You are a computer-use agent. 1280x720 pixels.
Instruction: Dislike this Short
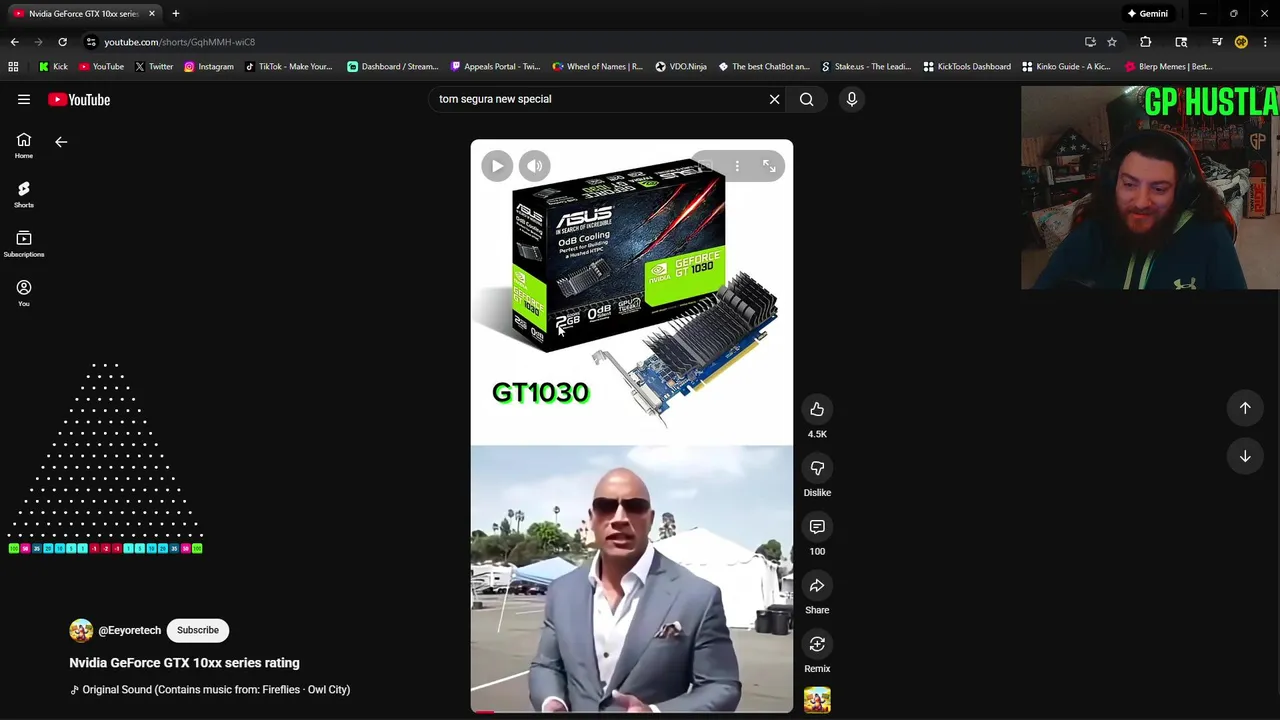pos(817,468)
